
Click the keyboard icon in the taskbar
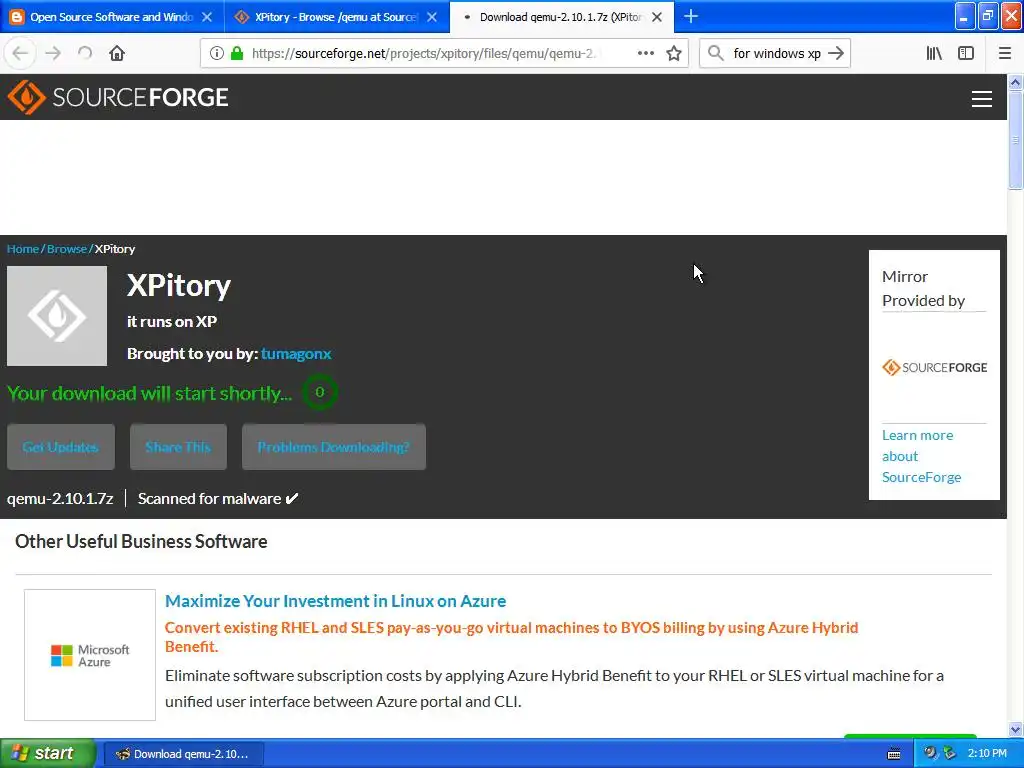click(894, 754)
